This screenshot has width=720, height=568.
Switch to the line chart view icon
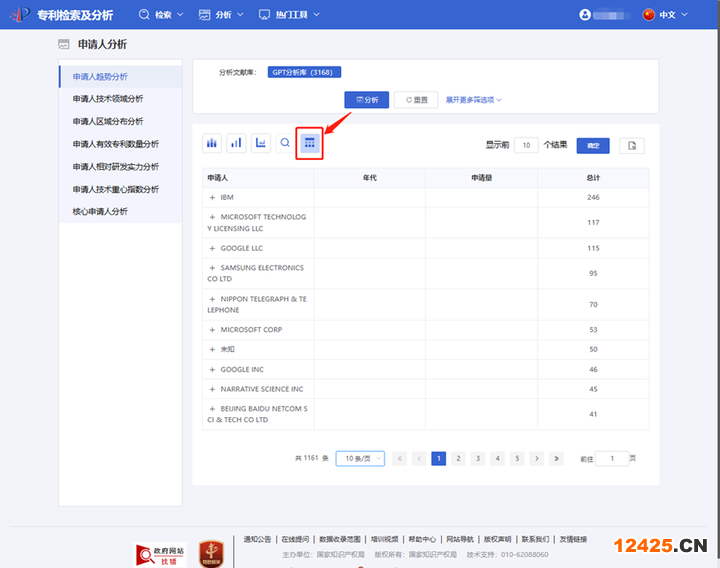pos(261,143)
